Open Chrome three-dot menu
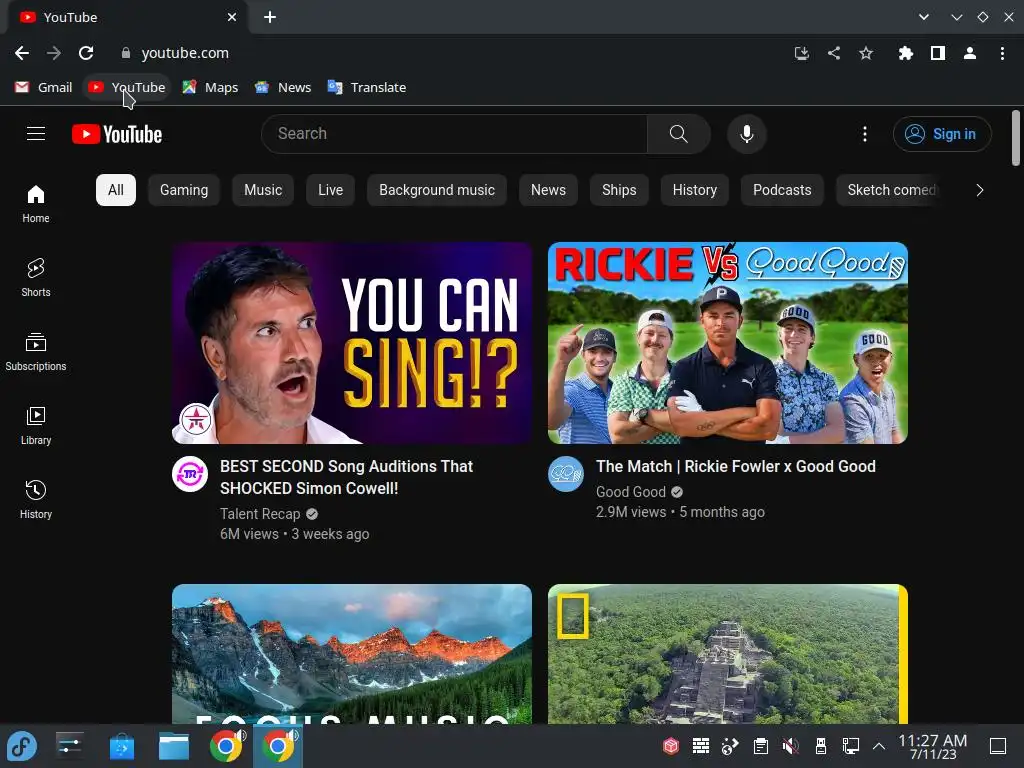The height and width of the screenshot is (768, 1024). 1002,53
